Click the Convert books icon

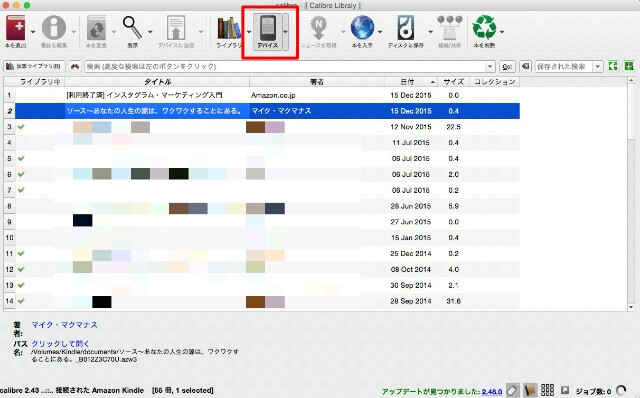pos(96,28)
